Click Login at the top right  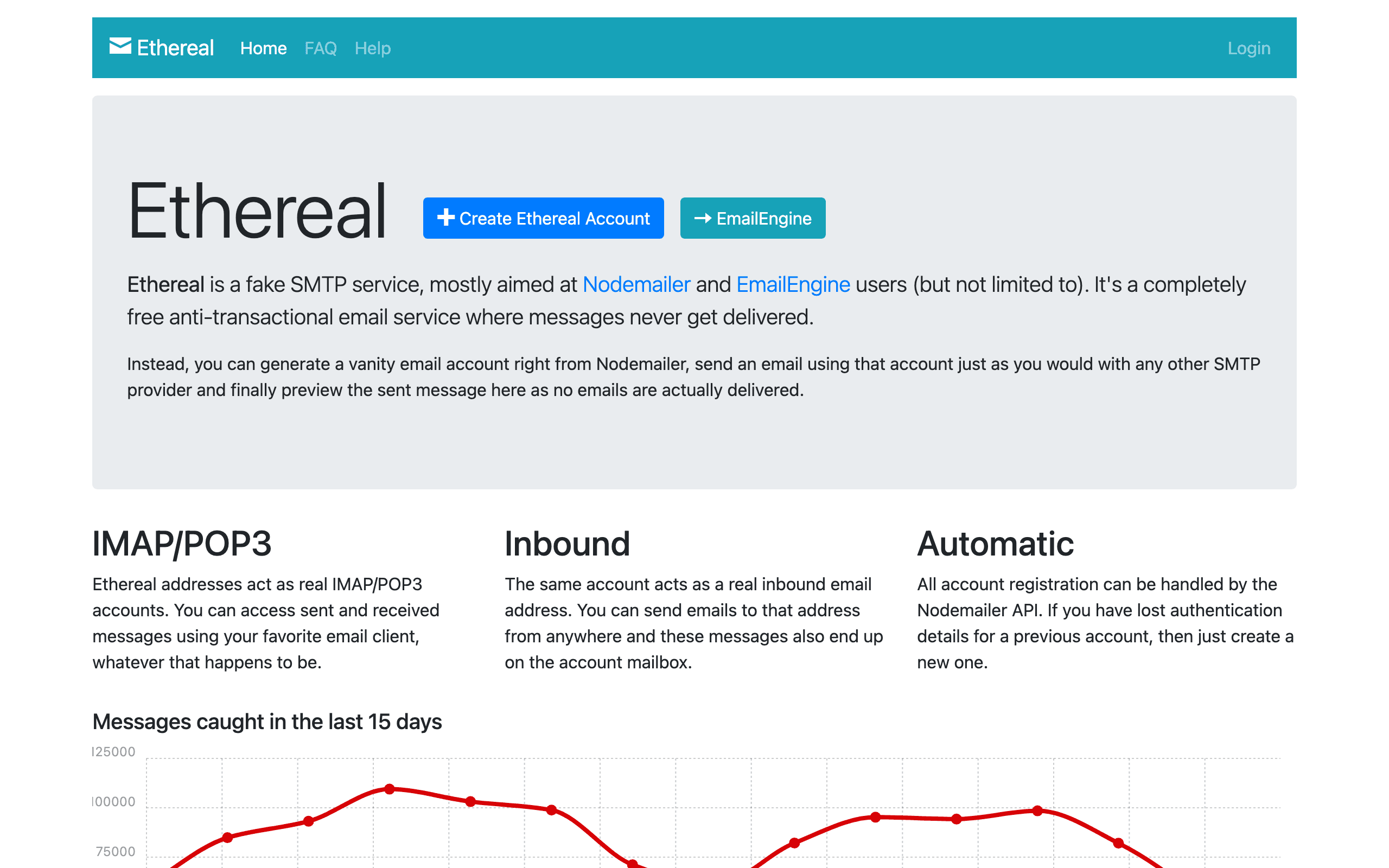[x=1249, y=48]
